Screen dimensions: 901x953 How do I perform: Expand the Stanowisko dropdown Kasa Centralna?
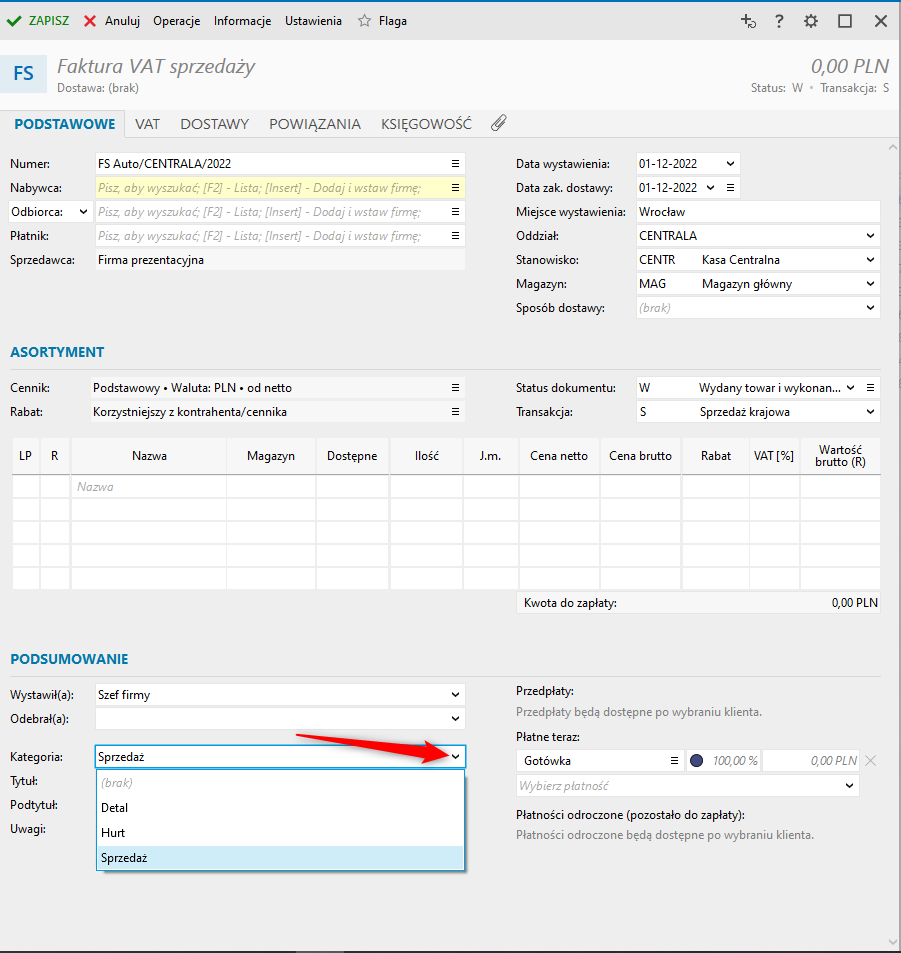[870, 260]
